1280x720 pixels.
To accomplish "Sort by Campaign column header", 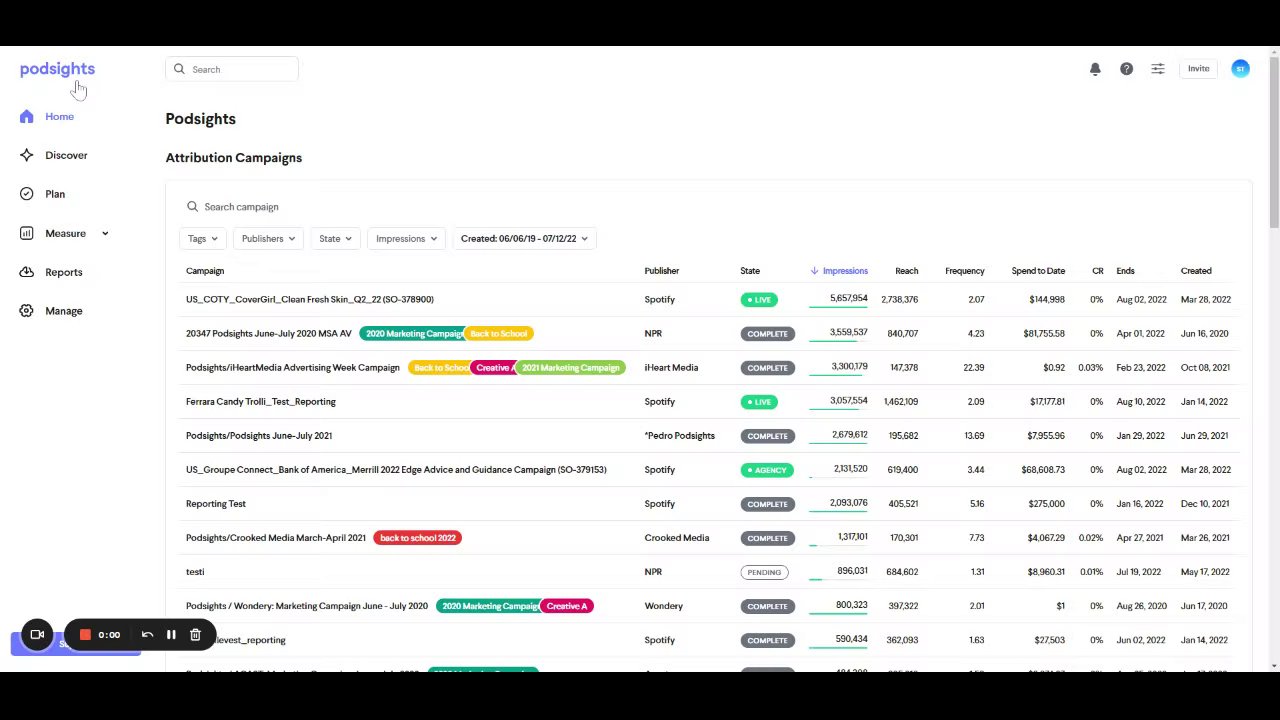I will [x=205, y=271].
